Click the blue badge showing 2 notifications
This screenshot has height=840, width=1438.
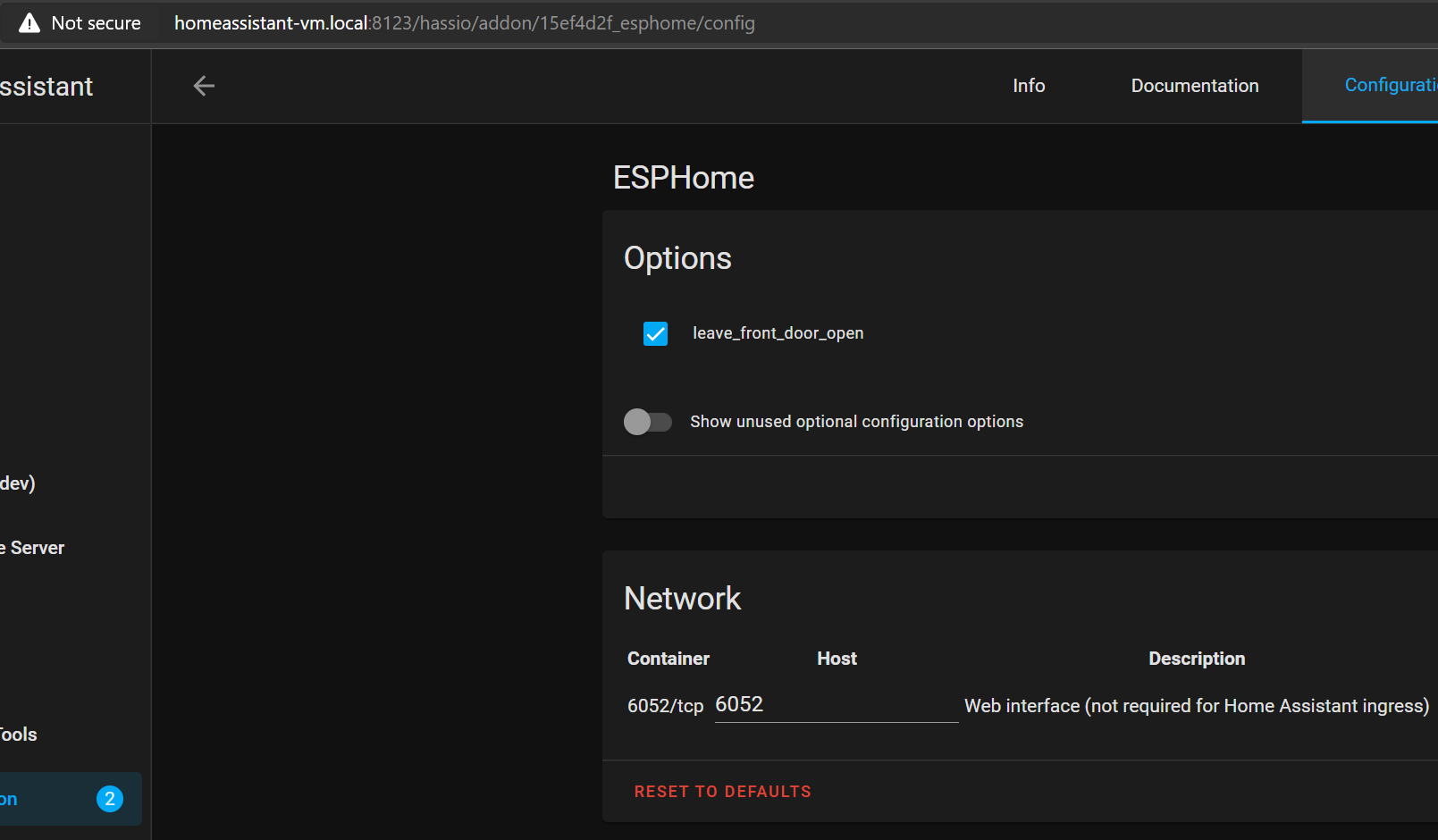[110, 799]
